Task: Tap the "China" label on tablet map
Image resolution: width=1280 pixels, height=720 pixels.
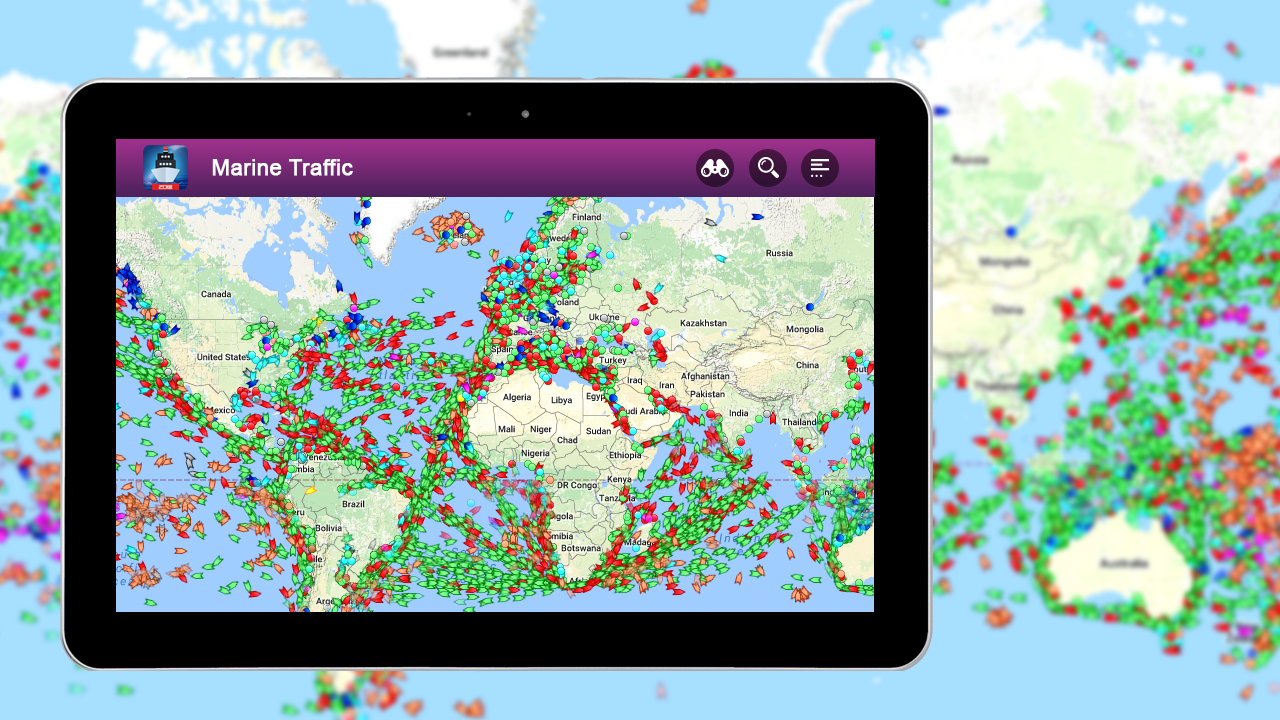Action: [x=807, y=365]
